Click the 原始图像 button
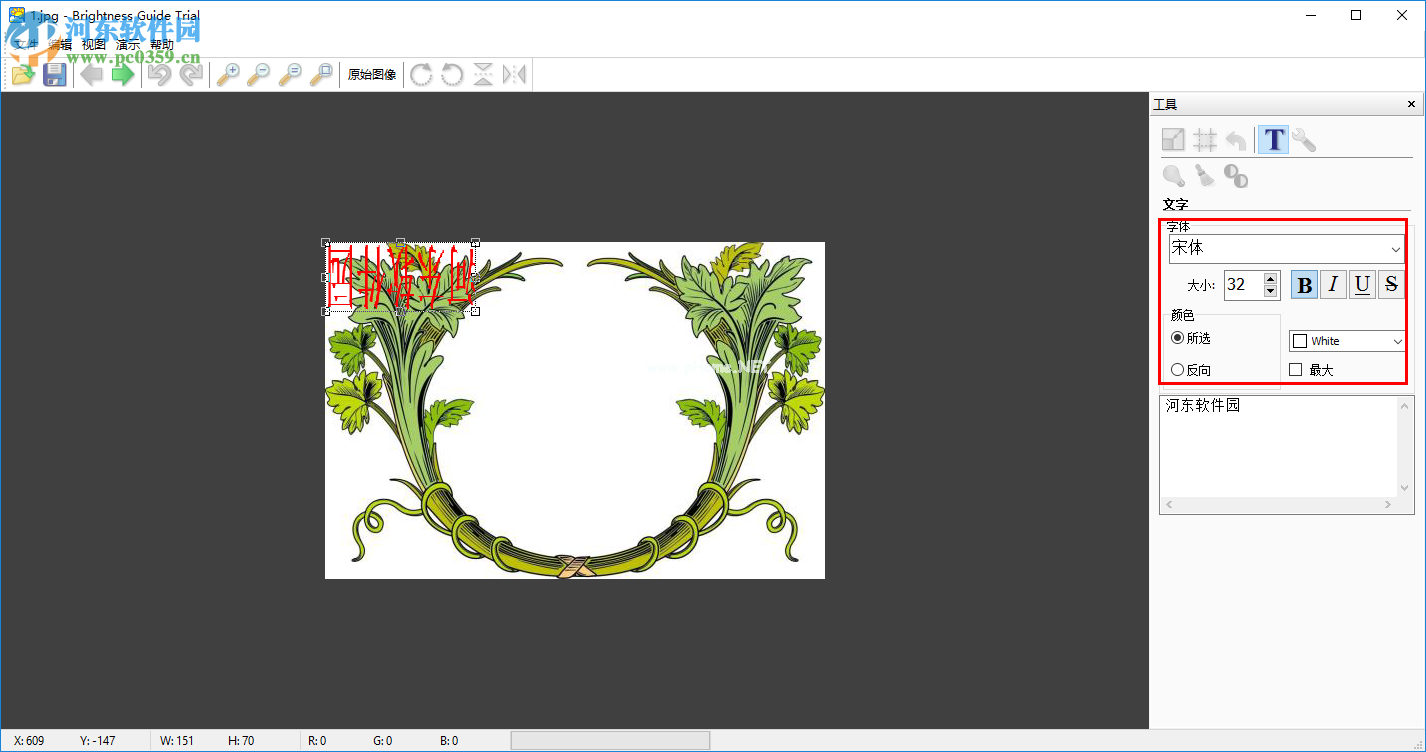 click(x=372, y=75)
